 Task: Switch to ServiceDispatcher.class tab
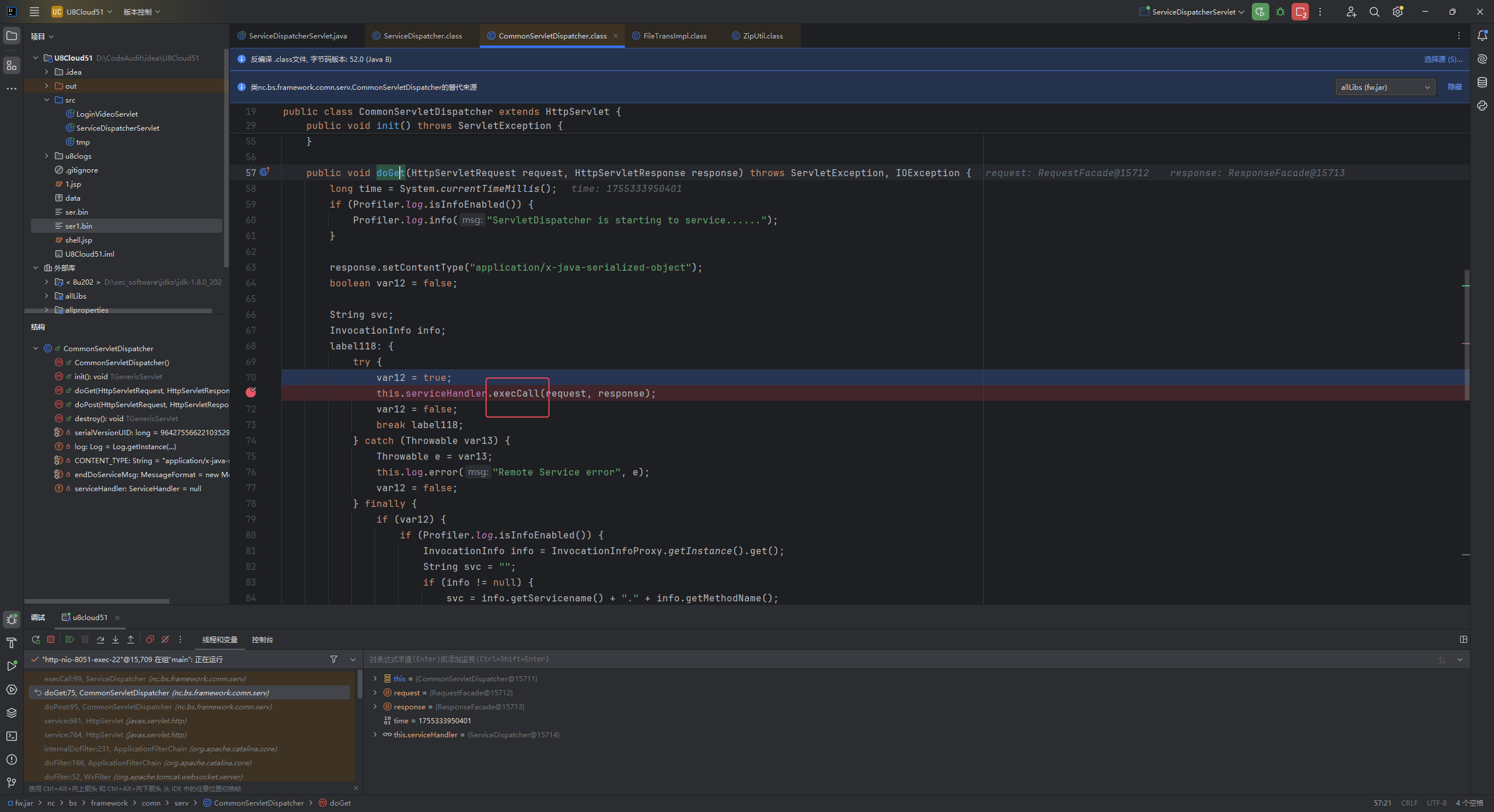(x=423, y=36)
